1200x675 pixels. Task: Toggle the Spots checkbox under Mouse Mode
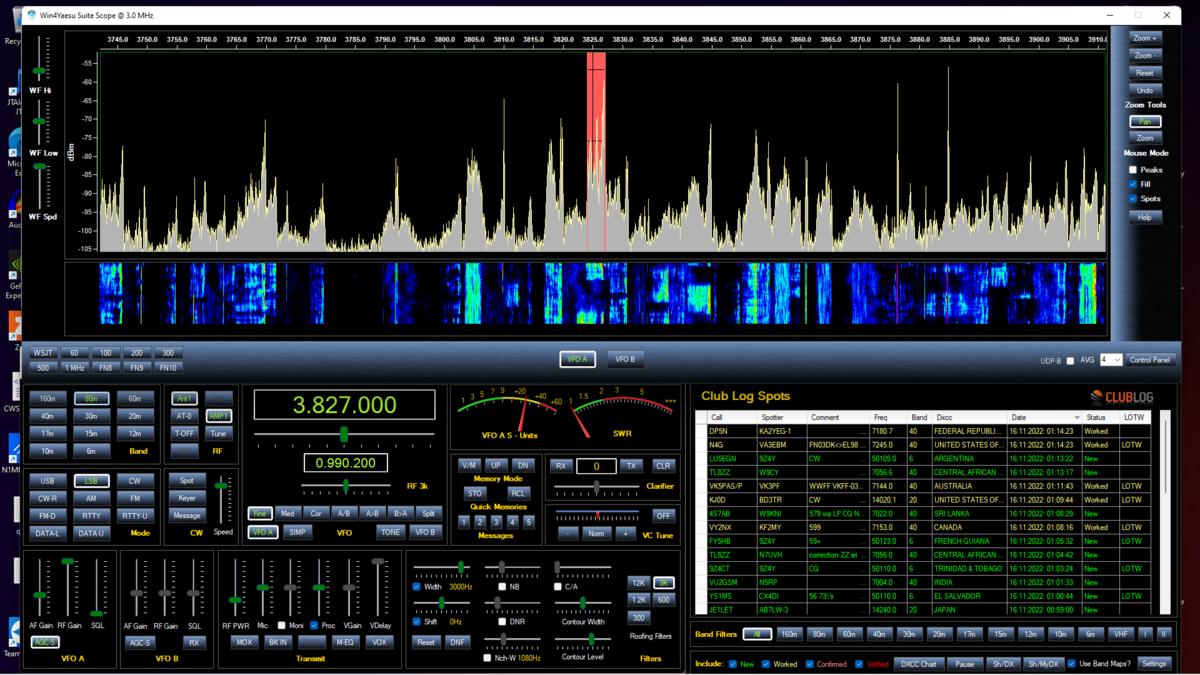coord(1133,198)
